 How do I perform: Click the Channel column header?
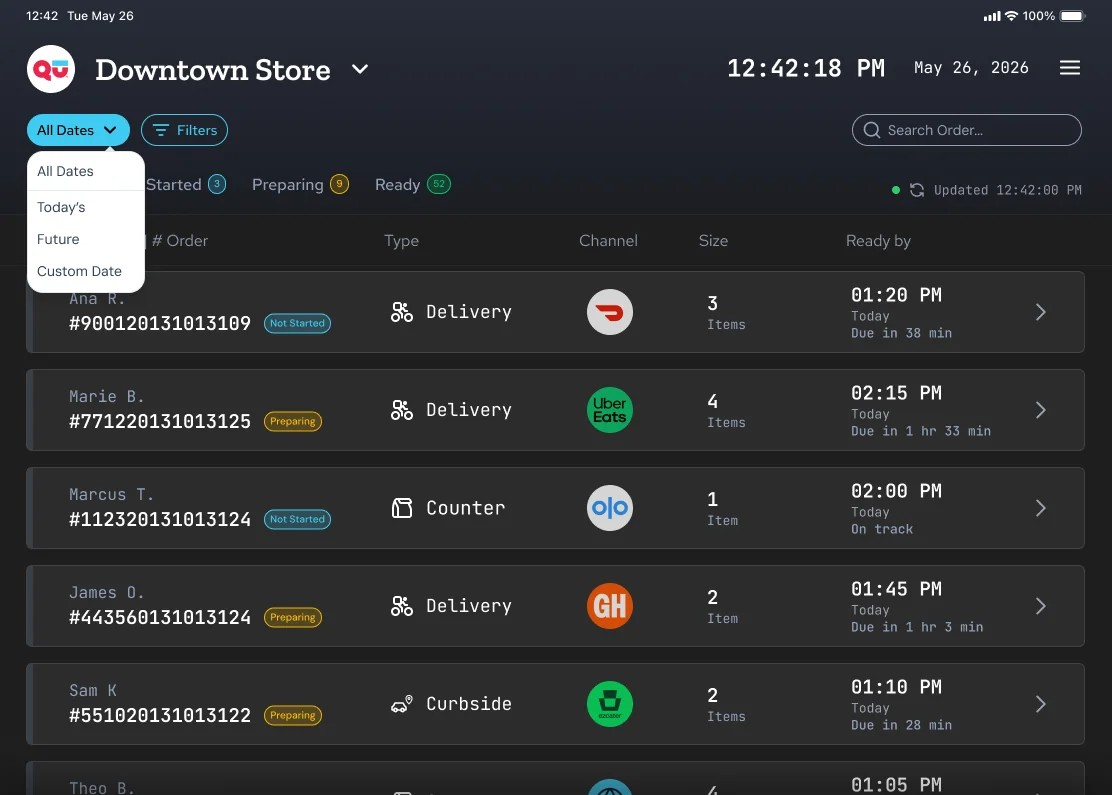tap(608, 240)
